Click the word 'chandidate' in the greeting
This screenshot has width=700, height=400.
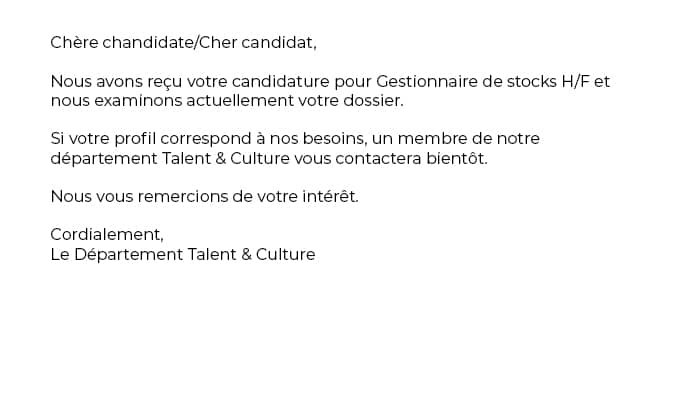148,43
